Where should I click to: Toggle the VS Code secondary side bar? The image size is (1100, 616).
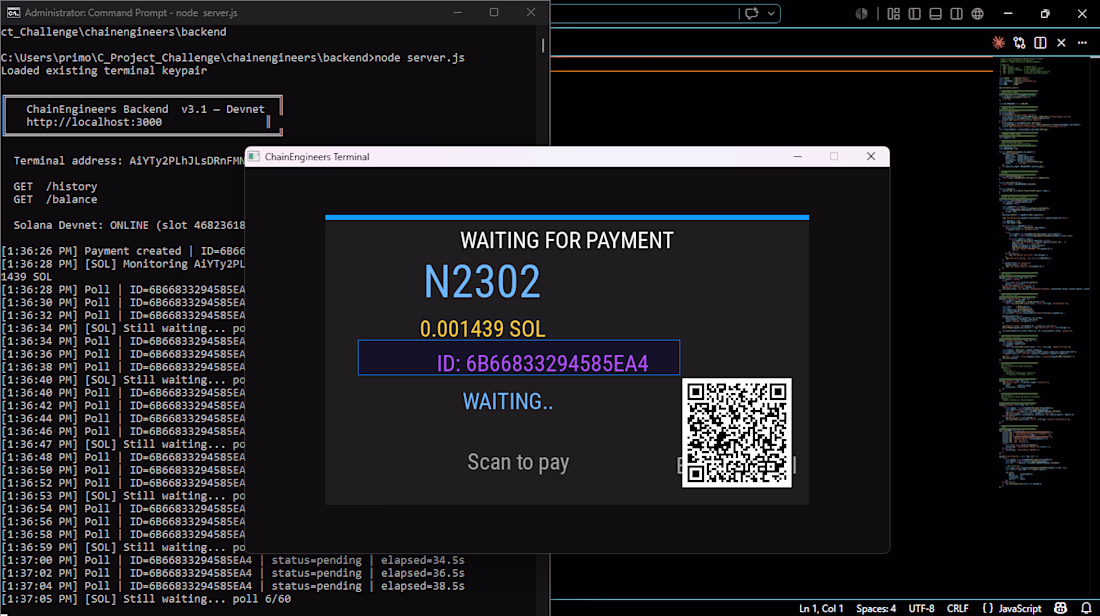pos(956,13)
